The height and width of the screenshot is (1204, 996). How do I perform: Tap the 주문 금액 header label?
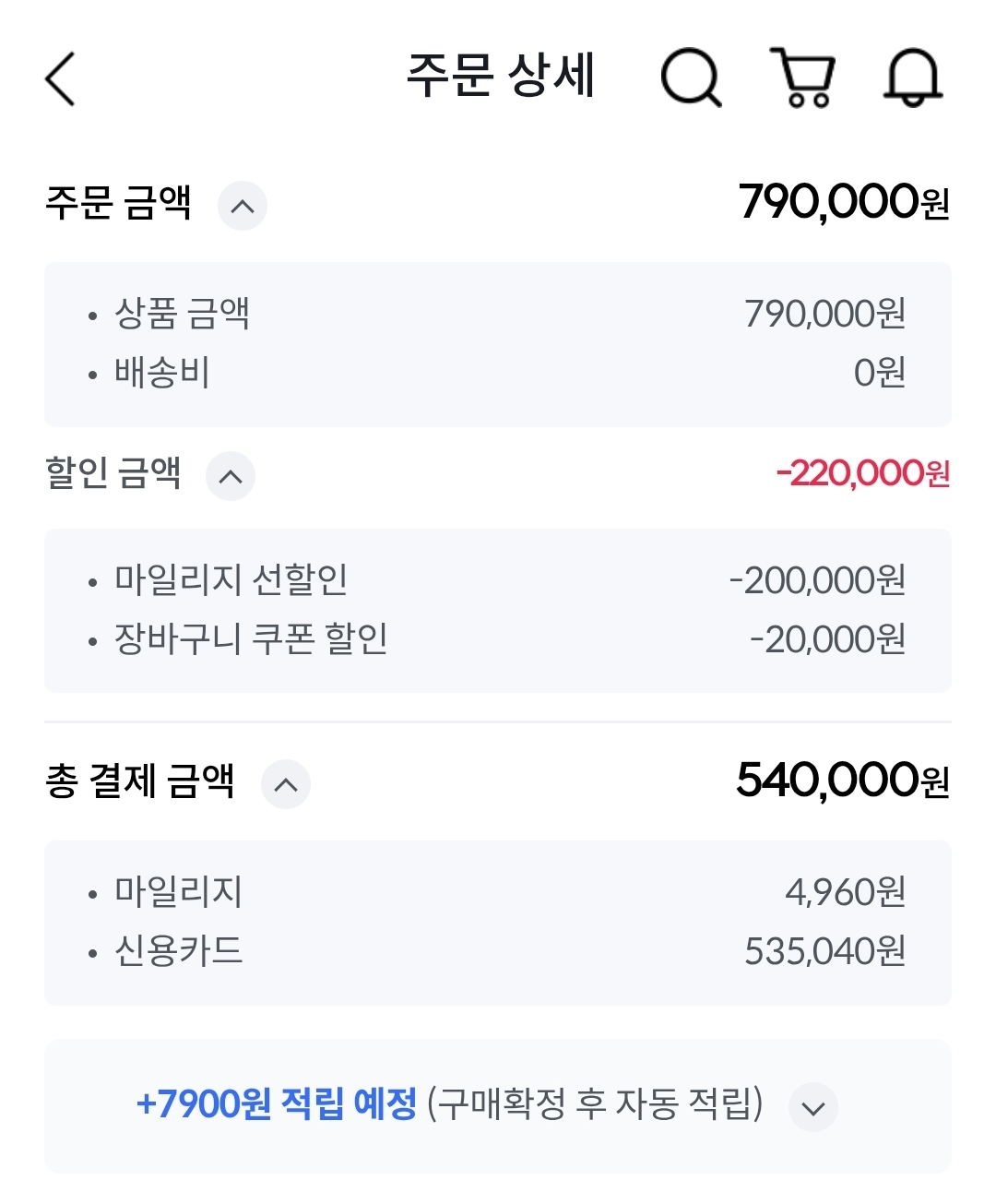click(x=118, y=203)
